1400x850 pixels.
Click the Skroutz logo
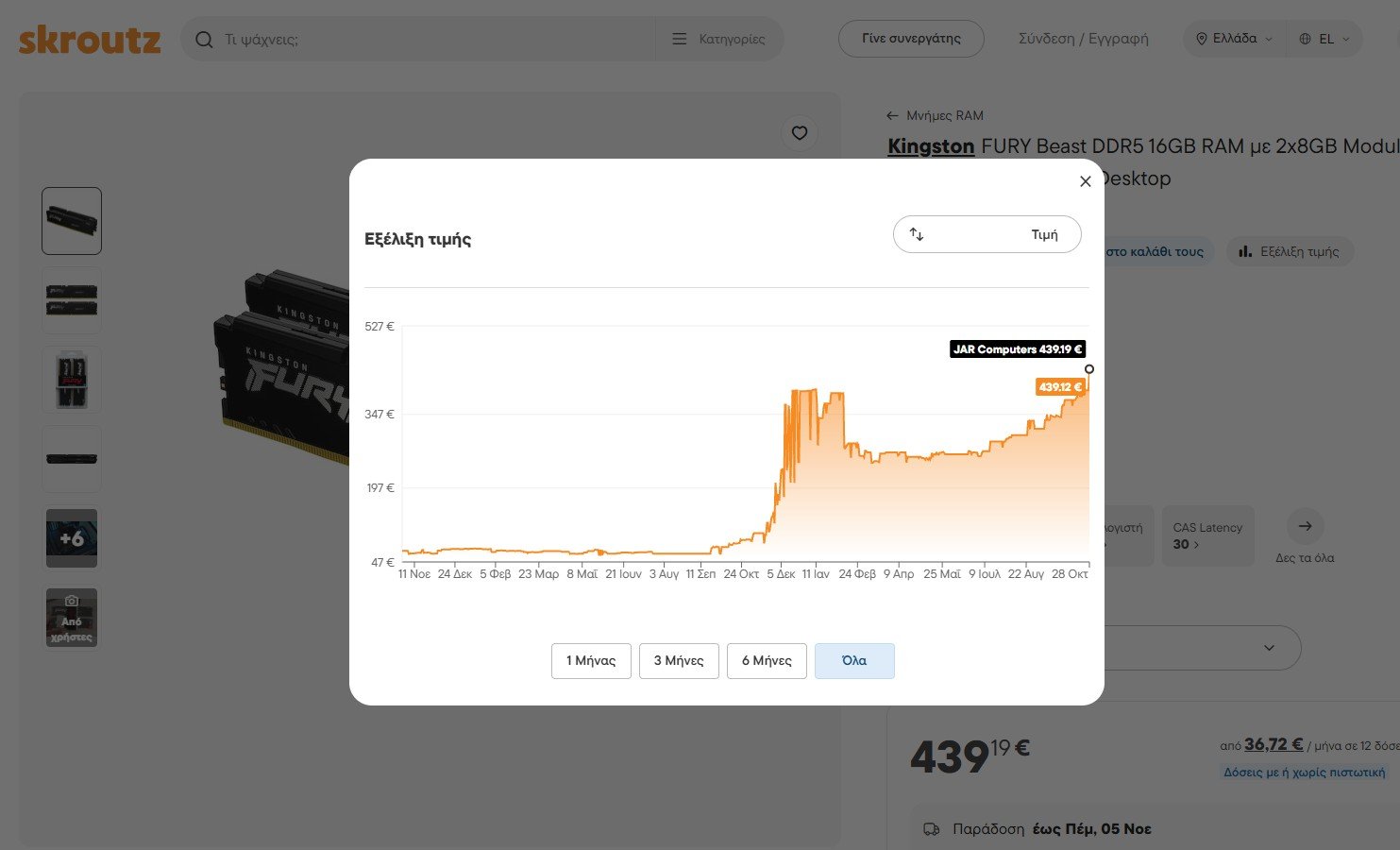tap(90, 40)
